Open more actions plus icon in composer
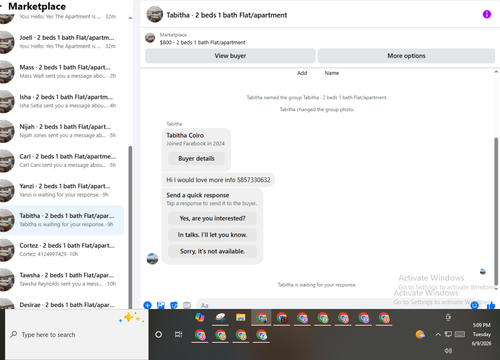 click(x=147, y=305)
